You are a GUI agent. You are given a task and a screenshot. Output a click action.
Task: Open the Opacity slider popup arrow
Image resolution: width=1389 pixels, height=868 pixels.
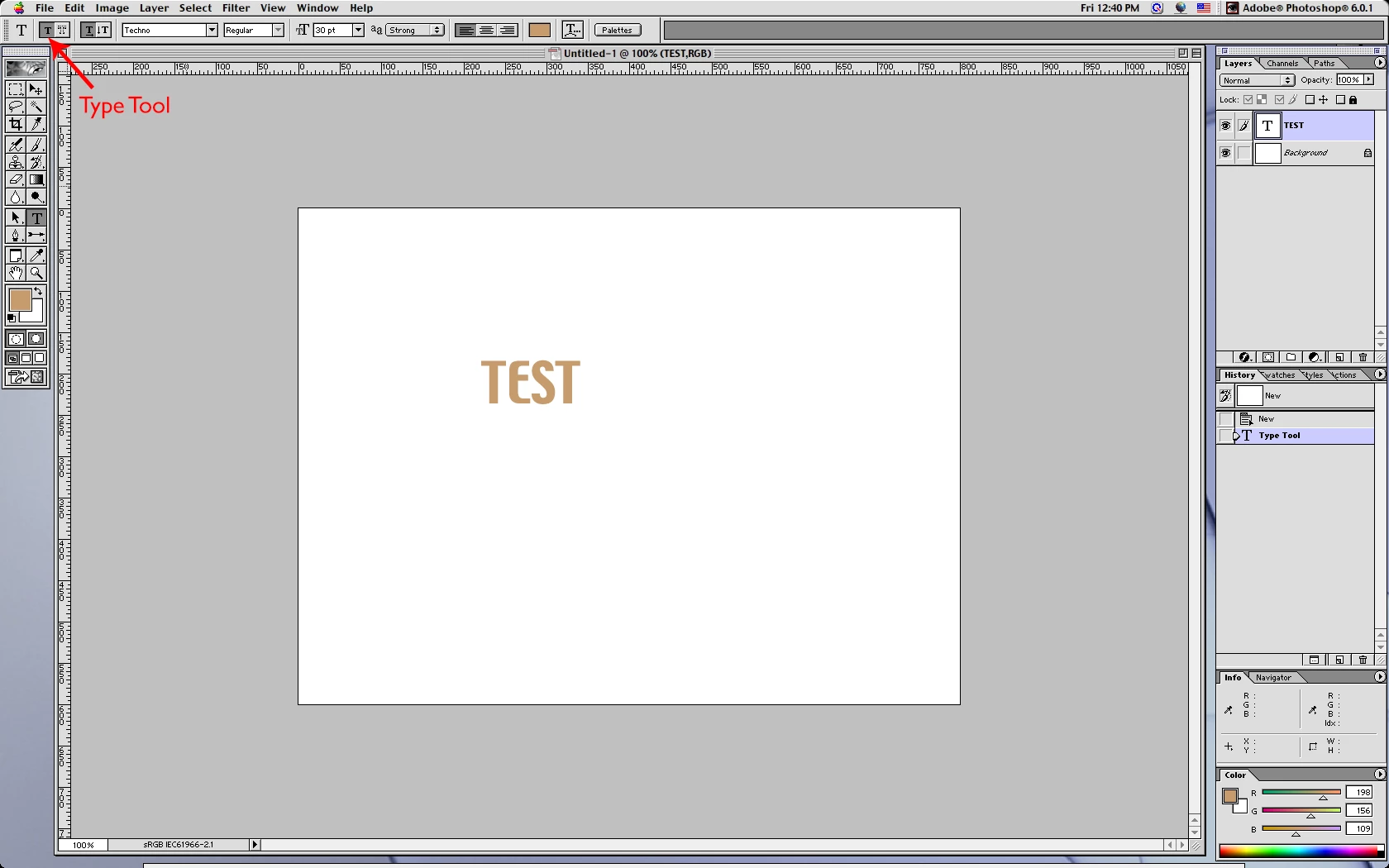1369,80
